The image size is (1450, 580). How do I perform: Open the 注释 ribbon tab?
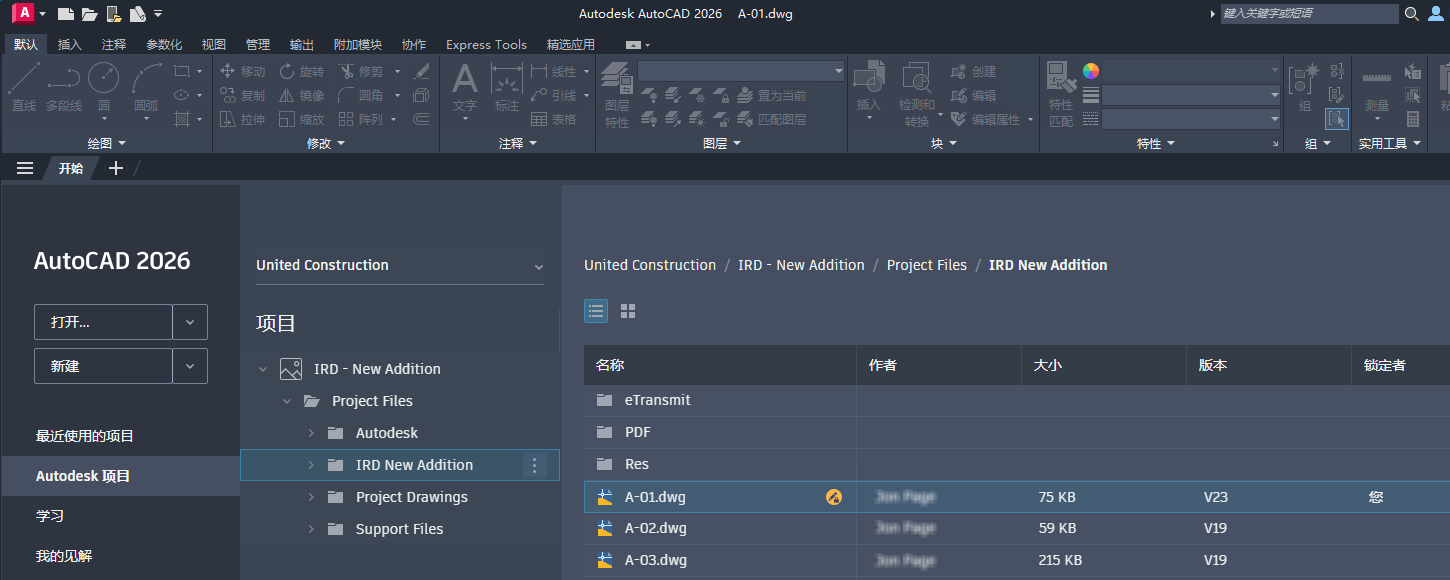click(114, 44)
